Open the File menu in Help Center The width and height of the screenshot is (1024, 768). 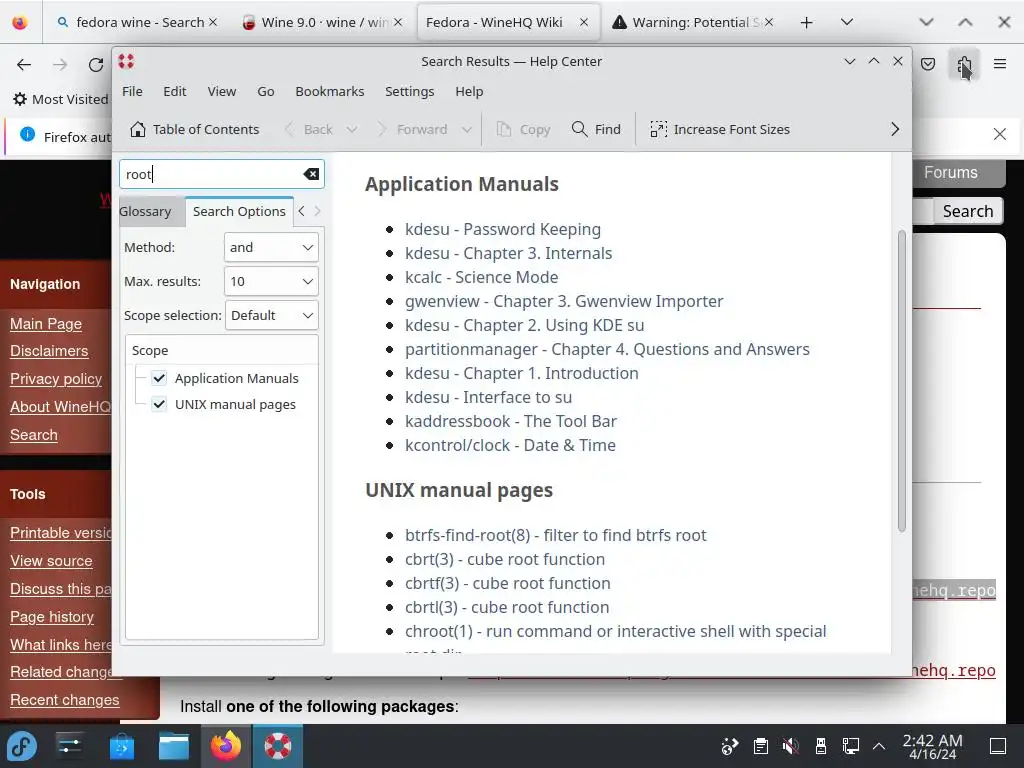click(132, 91)
